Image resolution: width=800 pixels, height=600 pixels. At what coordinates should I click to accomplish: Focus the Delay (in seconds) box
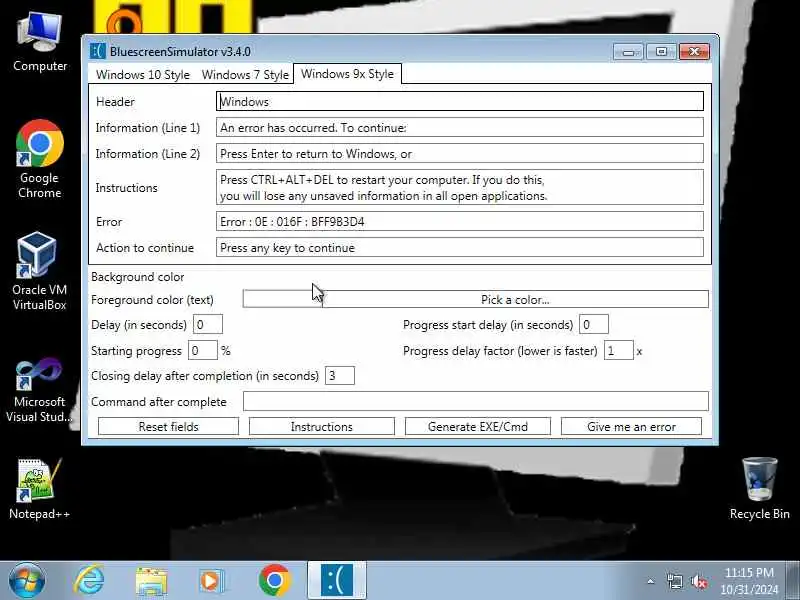(208, 324)
